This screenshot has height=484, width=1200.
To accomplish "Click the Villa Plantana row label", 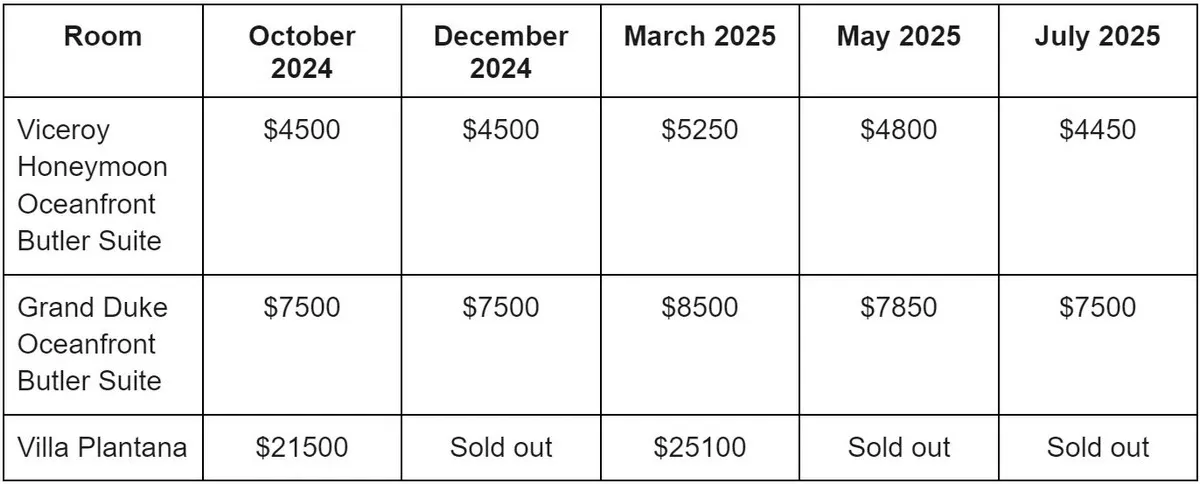I will tap(102, 447).
